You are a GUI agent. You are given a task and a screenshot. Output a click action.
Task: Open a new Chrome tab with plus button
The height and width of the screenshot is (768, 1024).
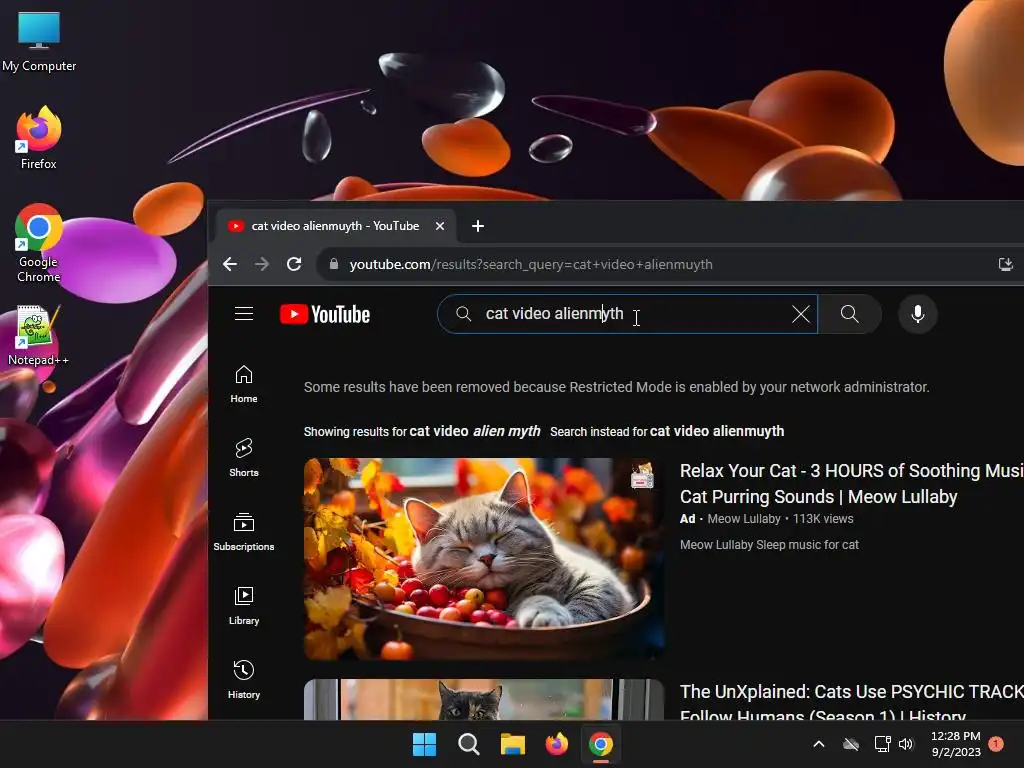click(x=478, y=226)
